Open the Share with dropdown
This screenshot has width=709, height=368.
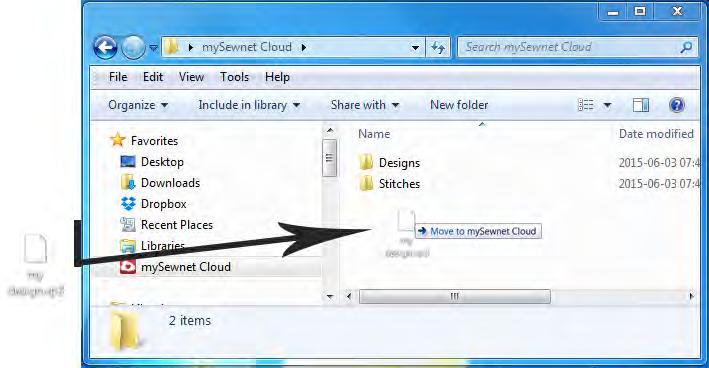click(365, 105)
